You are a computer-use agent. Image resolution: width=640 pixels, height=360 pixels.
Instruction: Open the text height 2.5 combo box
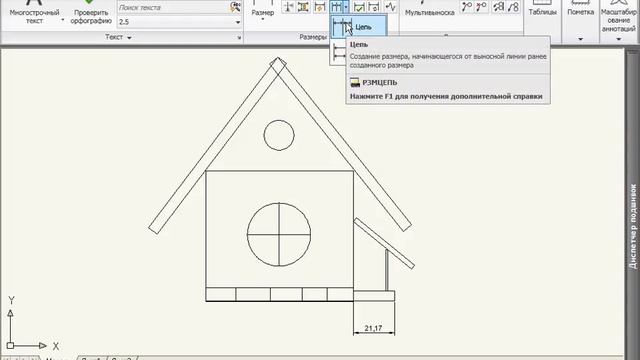[179, 22]
